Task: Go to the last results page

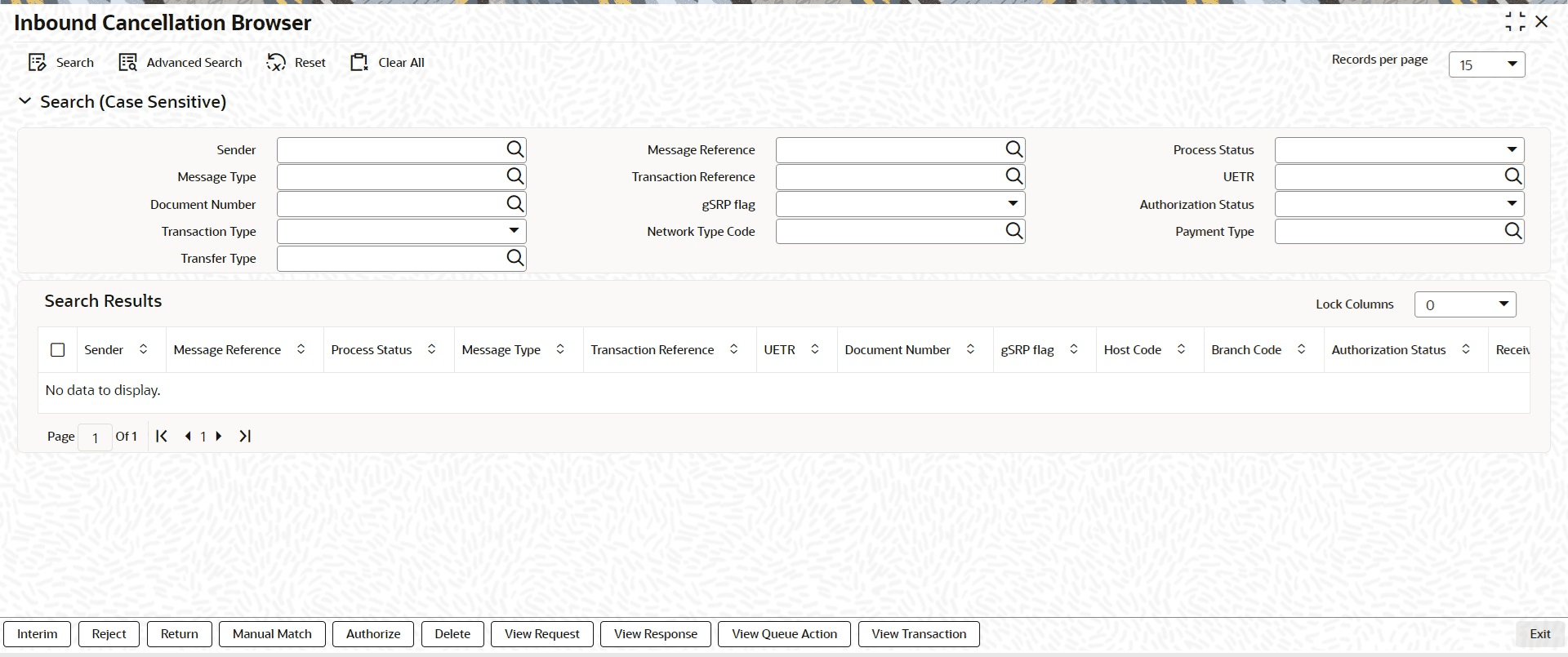Action: [x=245, y=436]
